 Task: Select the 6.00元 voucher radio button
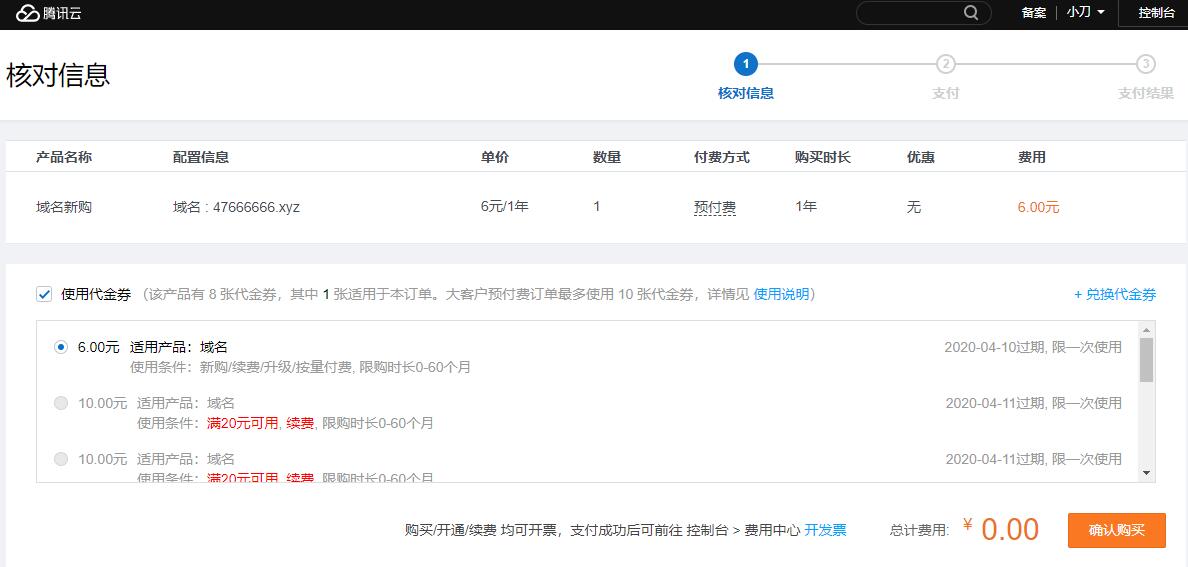pos(61,347)
